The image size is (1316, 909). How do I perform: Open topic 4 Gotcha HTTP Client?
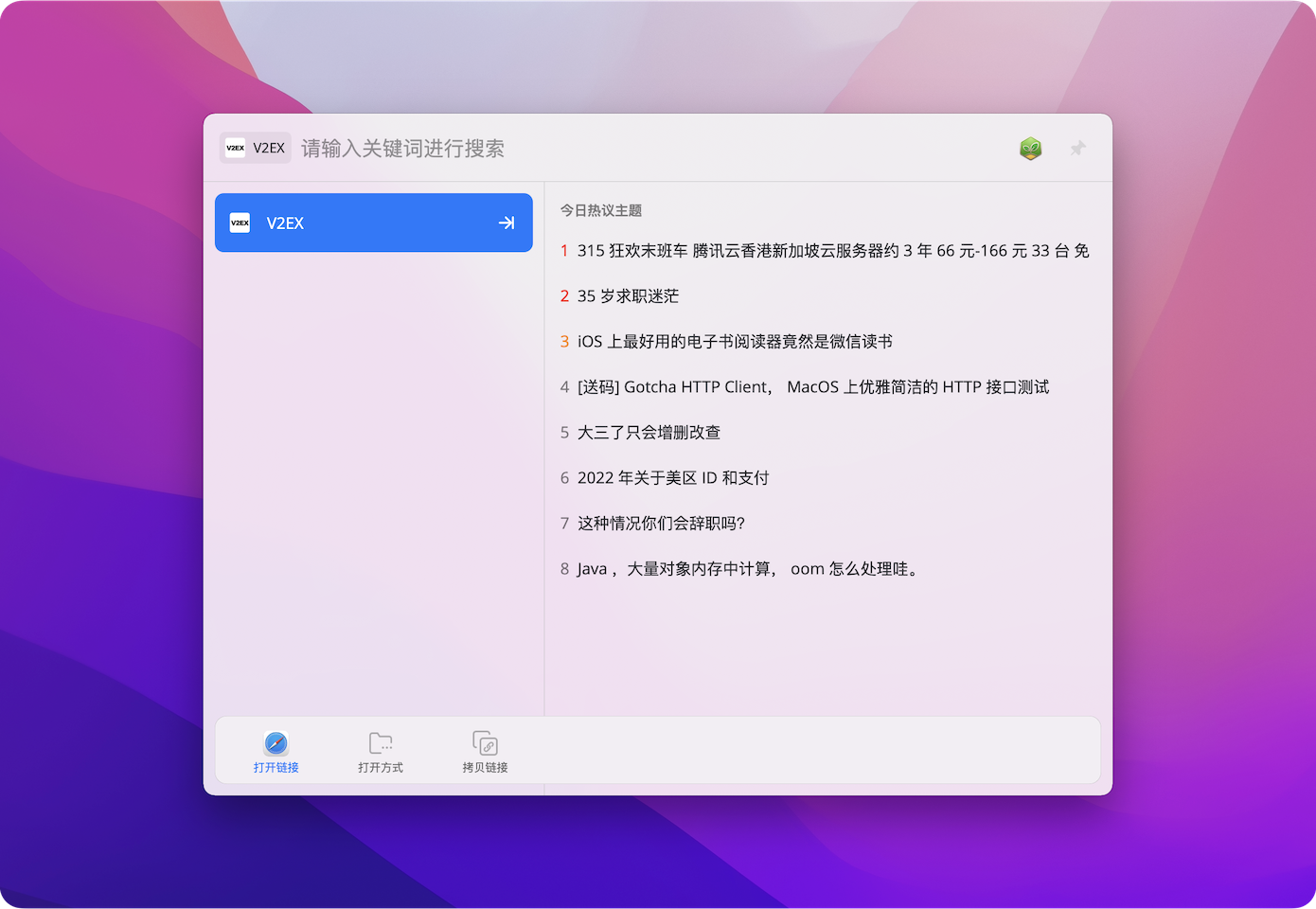(x=805, y=387)
